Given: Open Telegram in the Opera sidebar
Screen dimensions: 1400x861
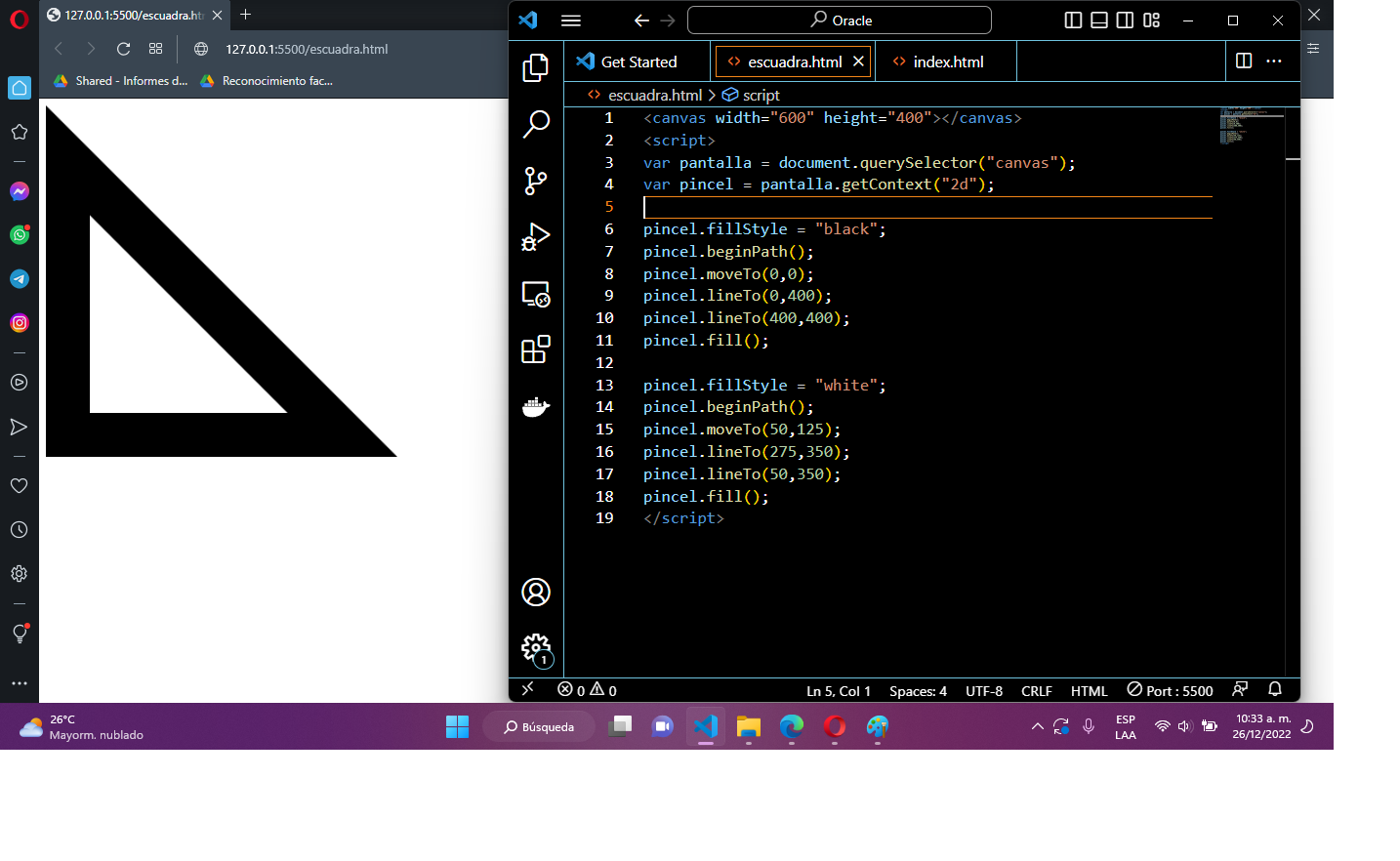Looking at the screenshot, I should [20, 279].
